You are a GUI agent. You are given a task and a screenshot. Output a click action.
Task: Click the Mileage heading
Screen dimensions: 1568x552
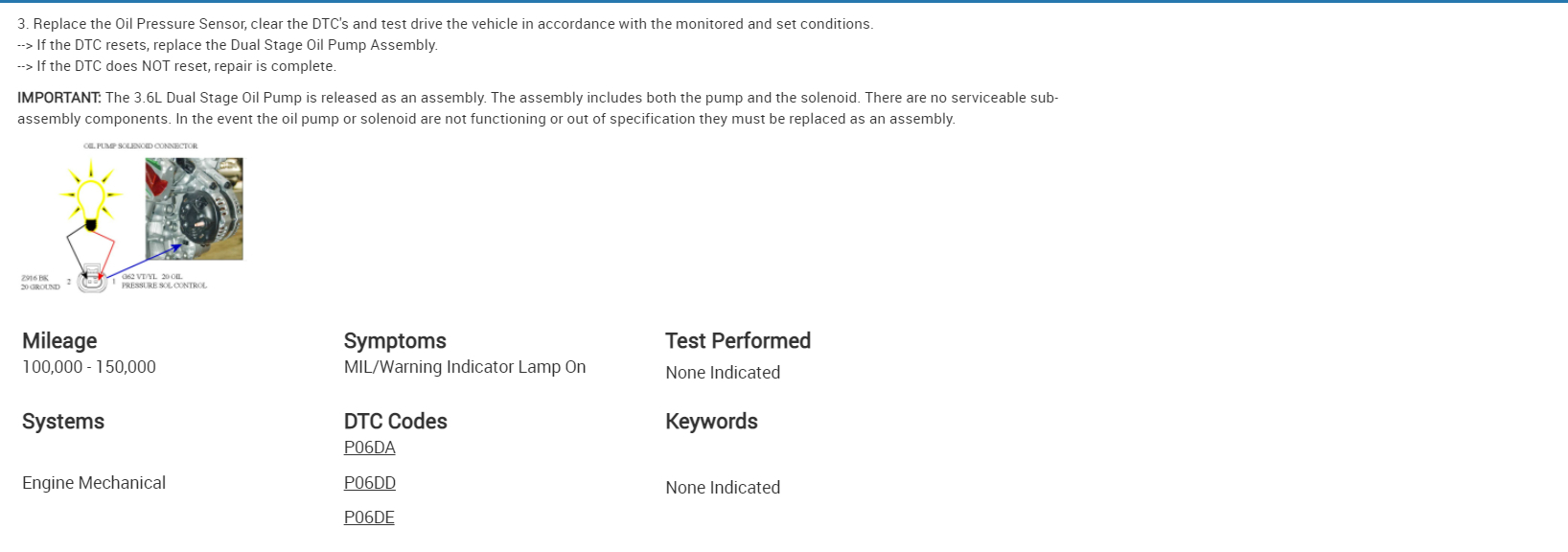click(59, 341)
